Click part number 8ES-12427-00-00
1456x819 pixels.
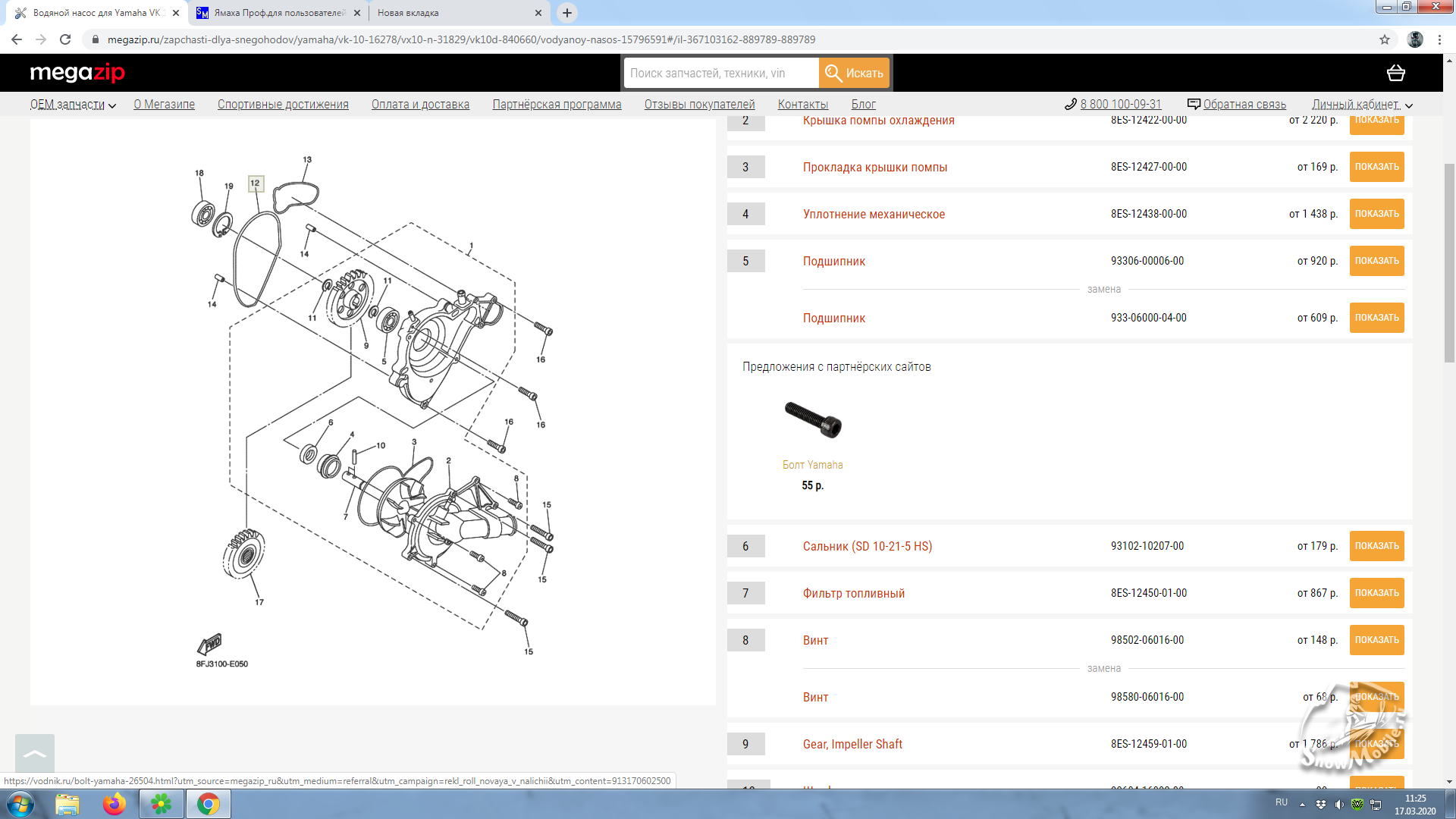pyautogui.click(x=1149, y=167)
